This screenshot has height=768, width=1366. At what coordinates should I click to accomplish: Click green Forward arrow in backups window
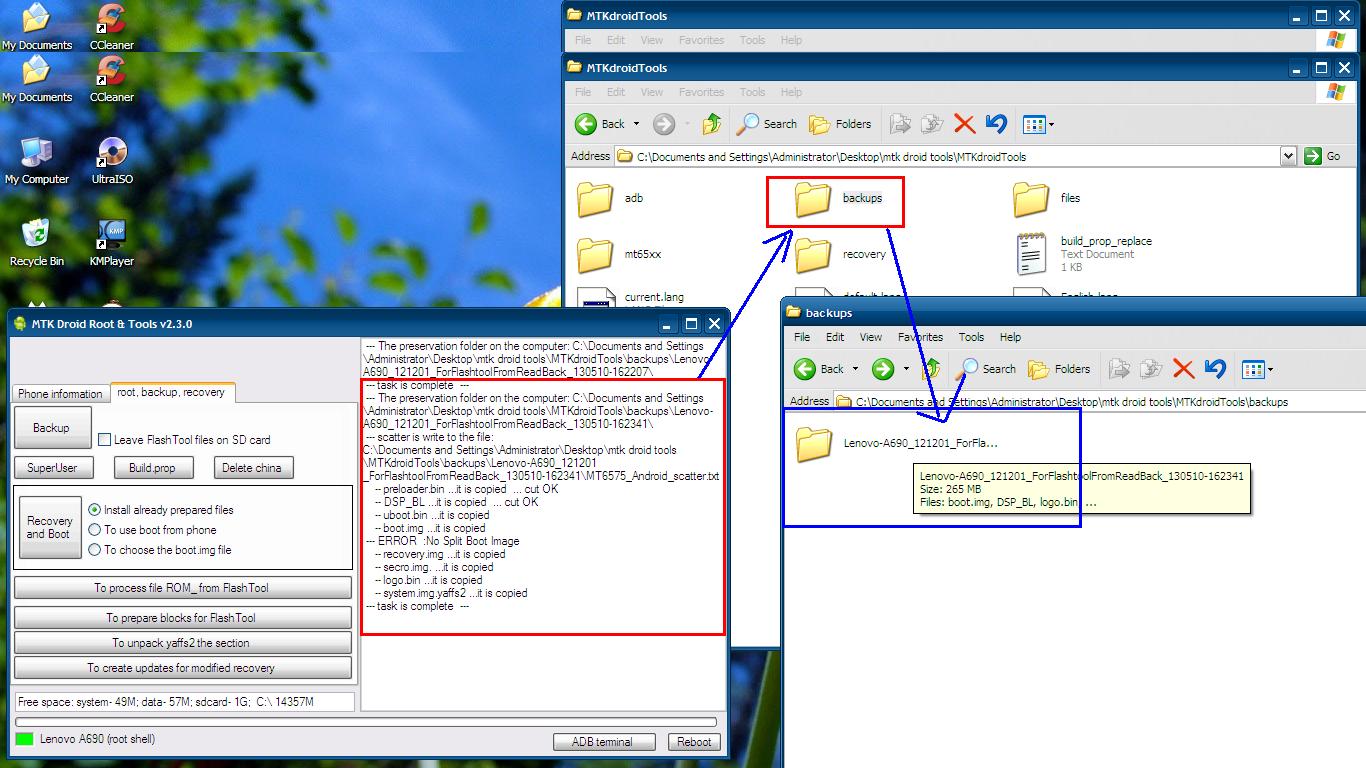883,369
